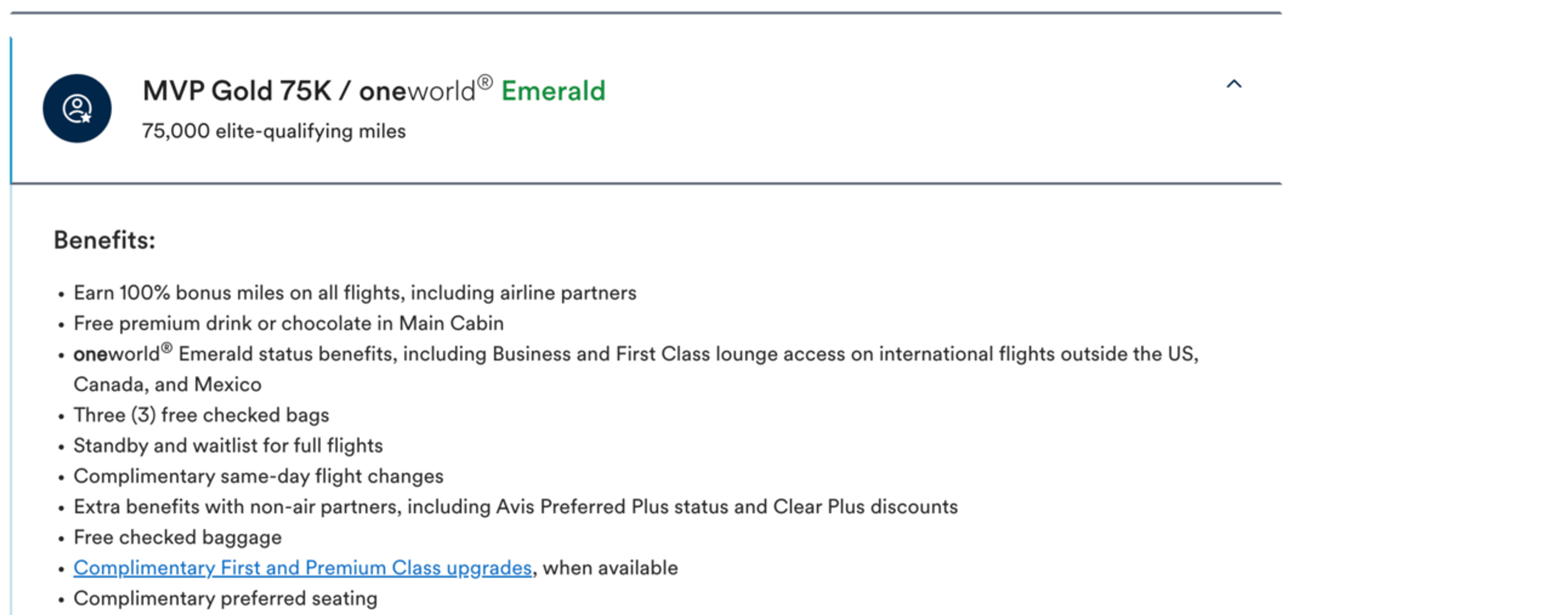Click the Benefits: heading
The height and width of the screenshot is (615, 1568).
click(x=104, y=240)
